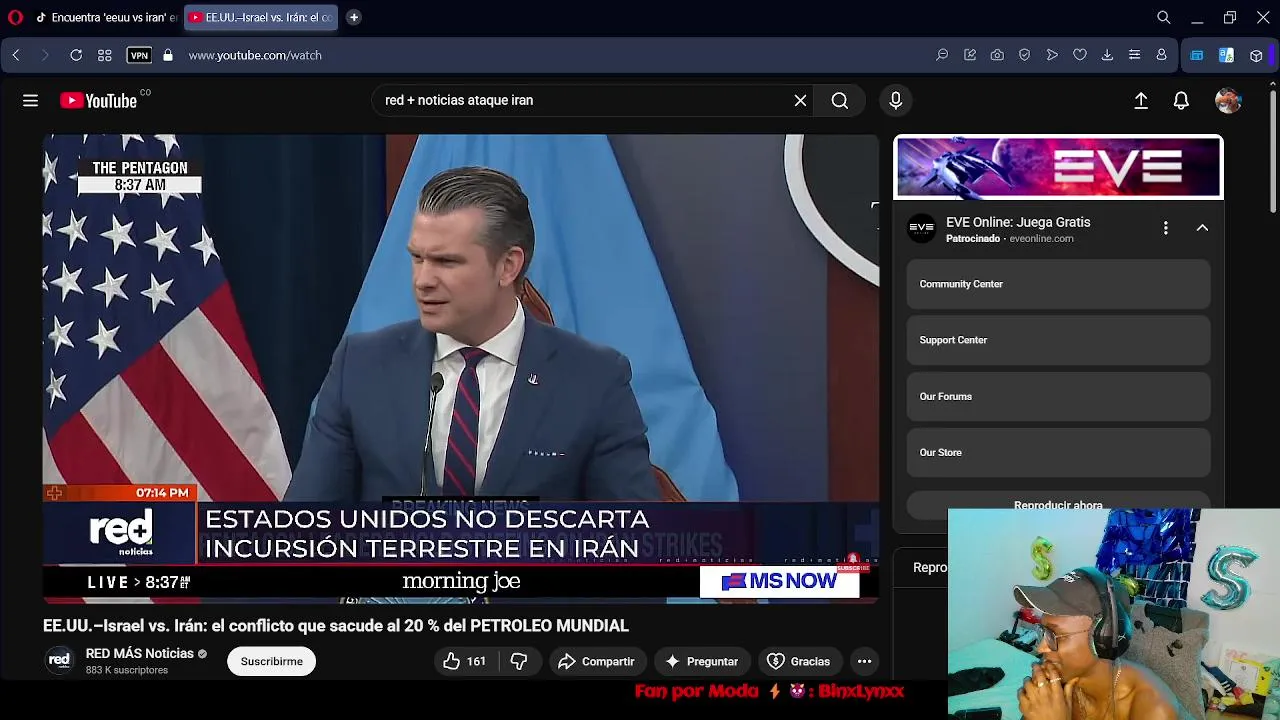Like the video with 161 likes
The width and height of the screenshot is (1280, 720).
[464, 661]
